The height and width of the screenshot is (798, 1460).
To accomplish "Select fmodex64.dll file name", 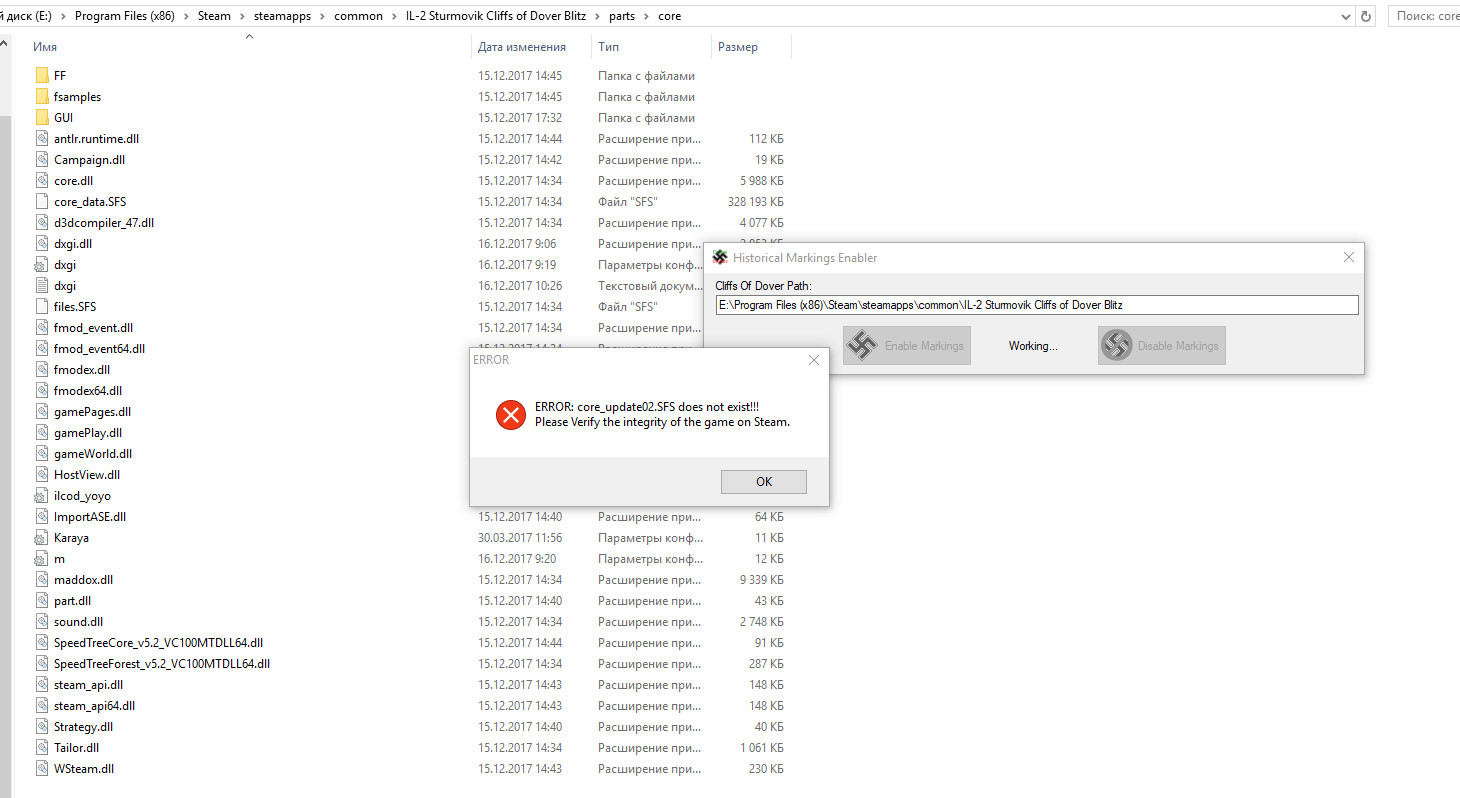I will pyautogui.click(x=88, y=391).
